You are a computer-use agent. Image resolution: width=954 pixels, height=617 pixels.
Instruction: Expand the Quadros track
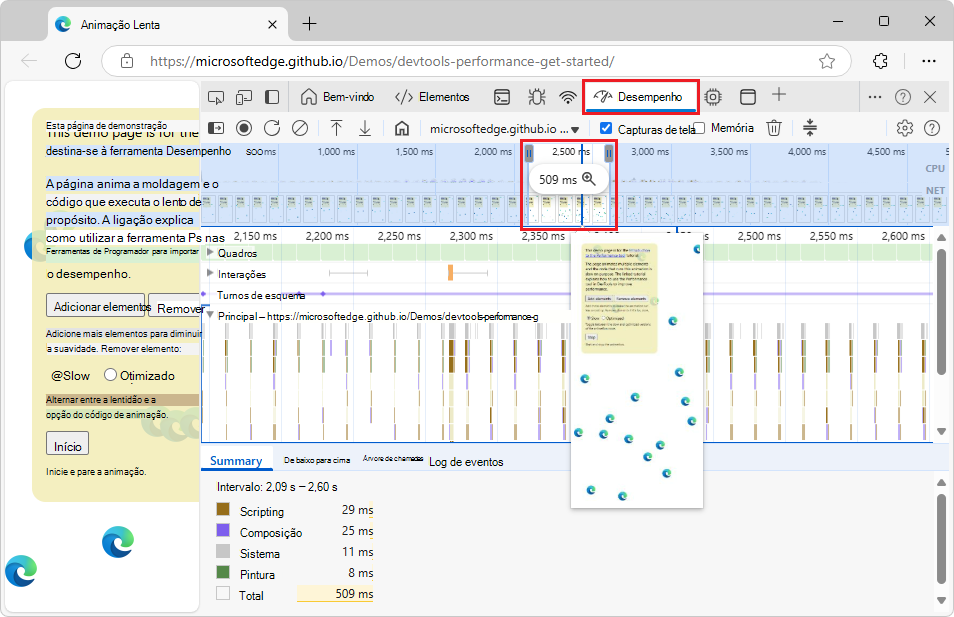click(210, 254)
